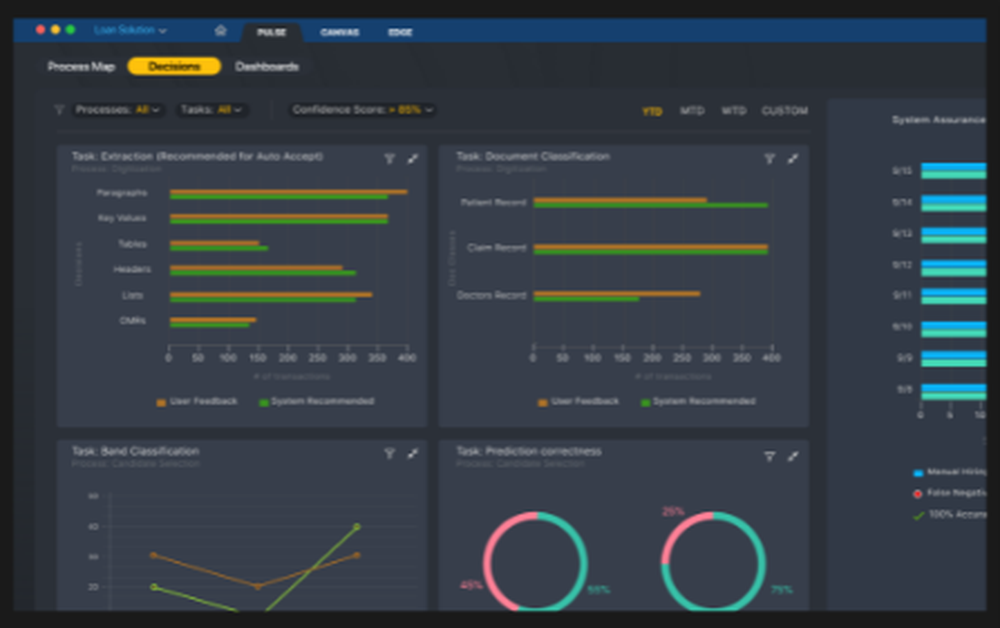Image resolution: width=1000 pixels, height=628 pixels.
Task: Click the filter funnel icon beside Processes
Action: 59,110
